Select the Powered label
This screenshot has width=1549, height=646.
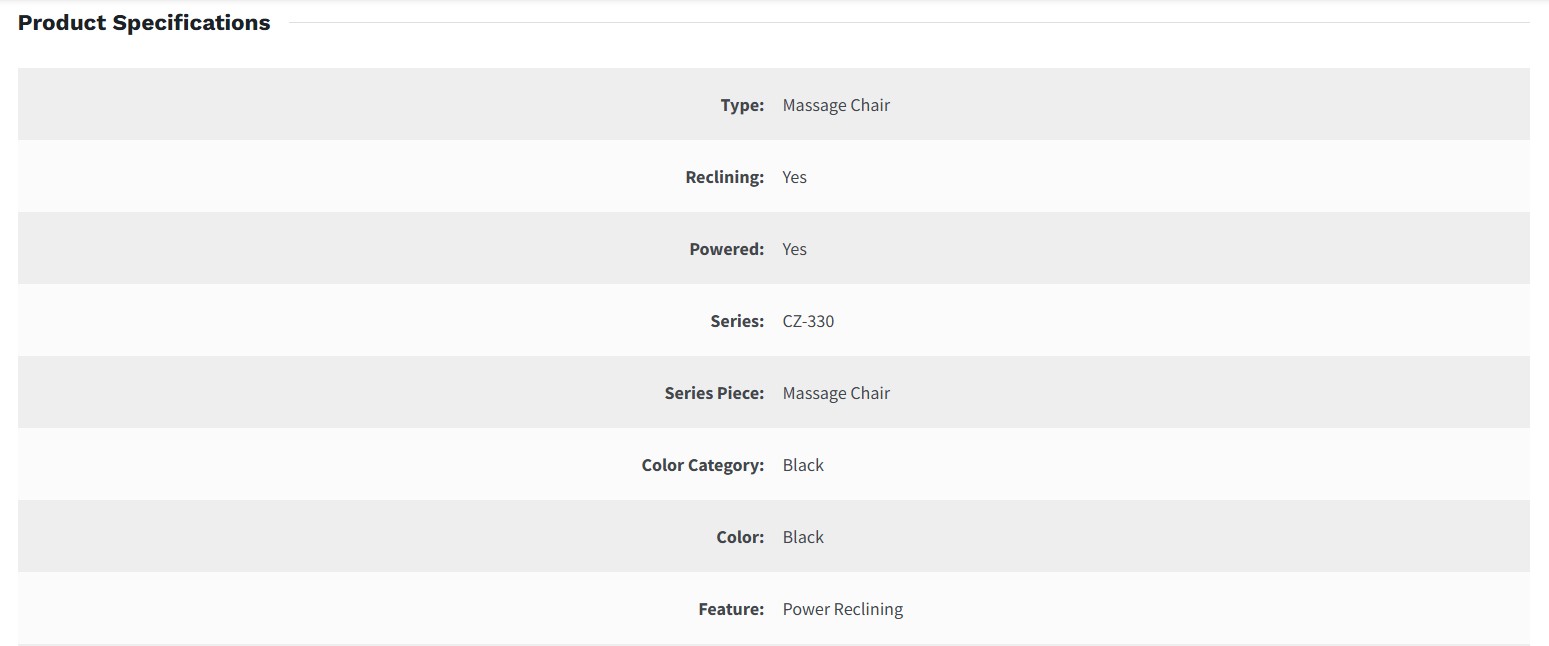pos(726,249)
